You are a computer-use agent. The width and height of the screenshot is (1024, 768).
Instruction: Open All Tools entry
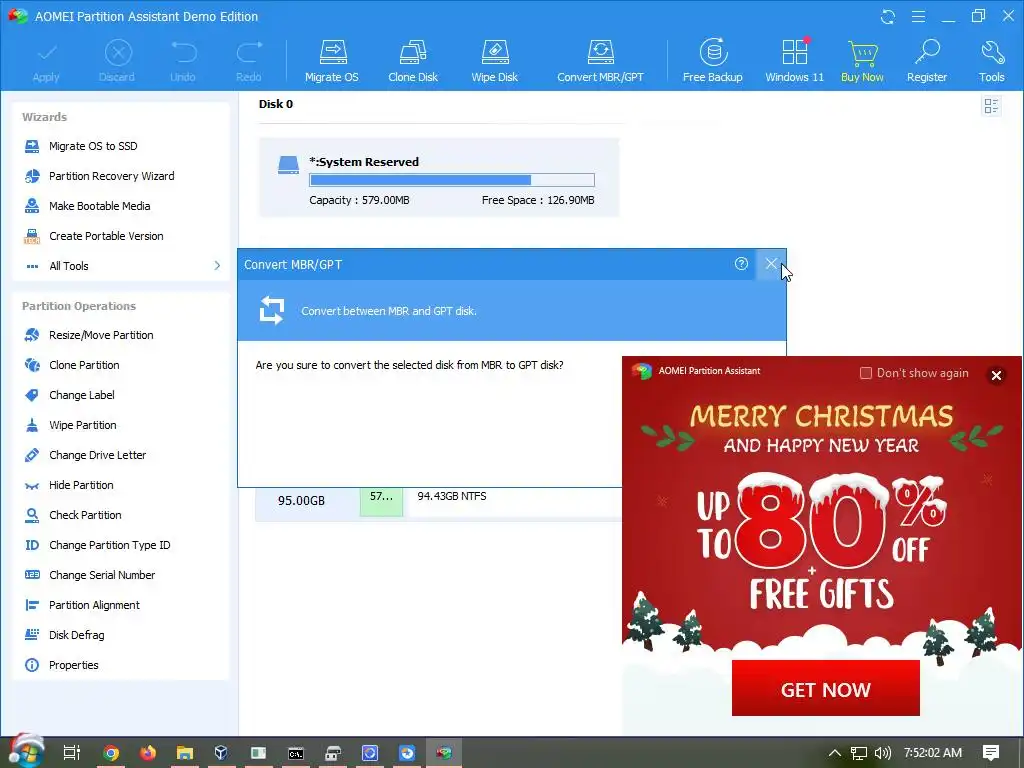[x=69, y=266]
